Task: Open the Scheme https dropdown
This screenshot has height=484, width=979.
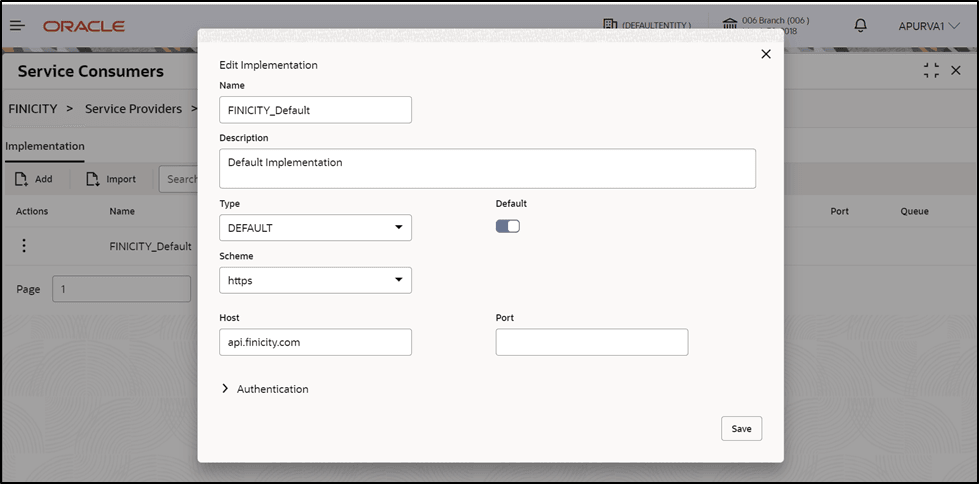Action: (315, 281)
